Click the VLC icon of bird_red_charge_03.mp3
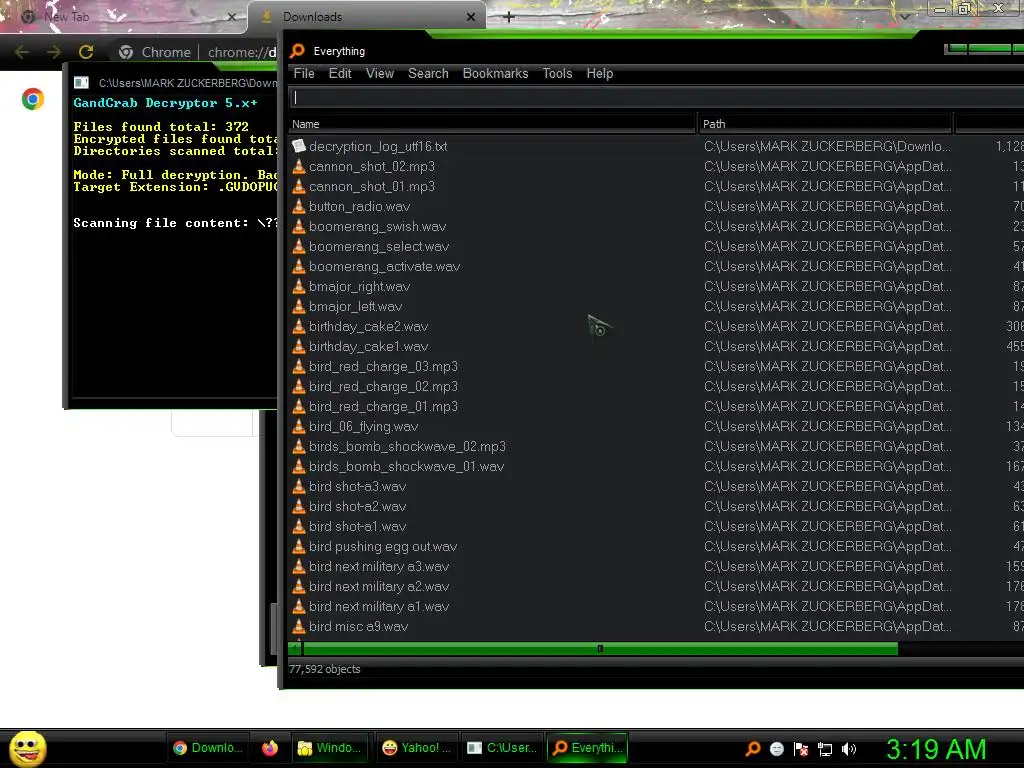 (x=298, y=366)
